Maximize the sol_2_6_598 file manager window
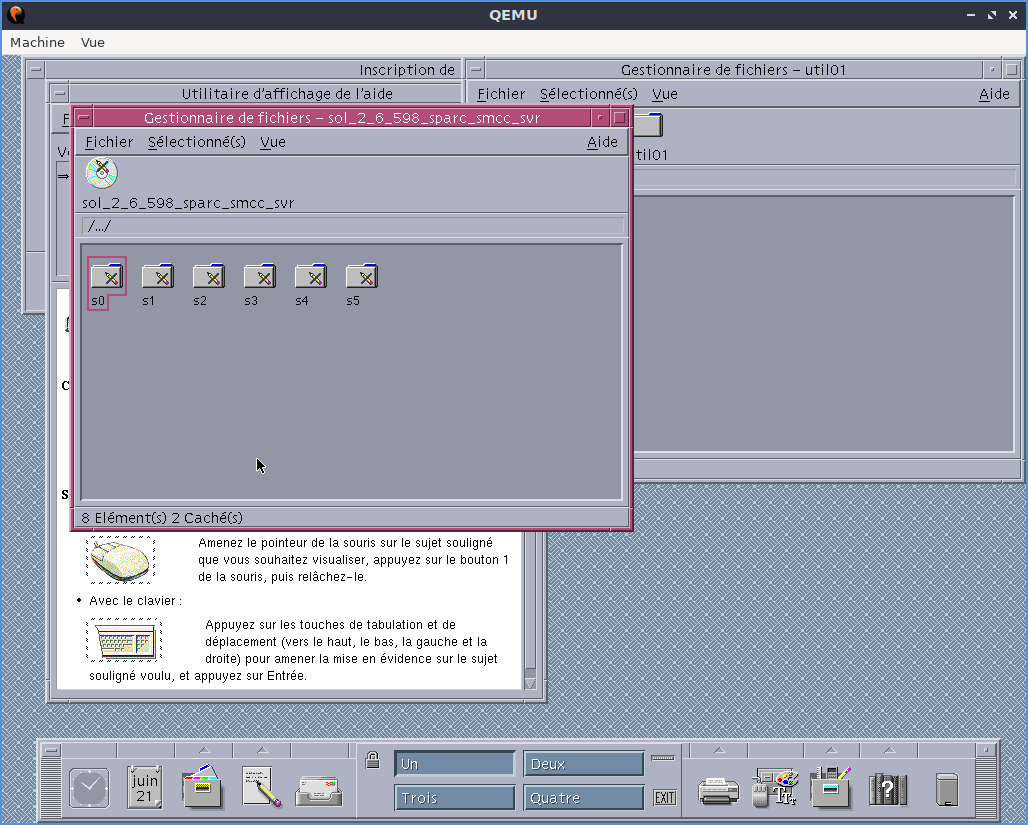 pos(620,118)
